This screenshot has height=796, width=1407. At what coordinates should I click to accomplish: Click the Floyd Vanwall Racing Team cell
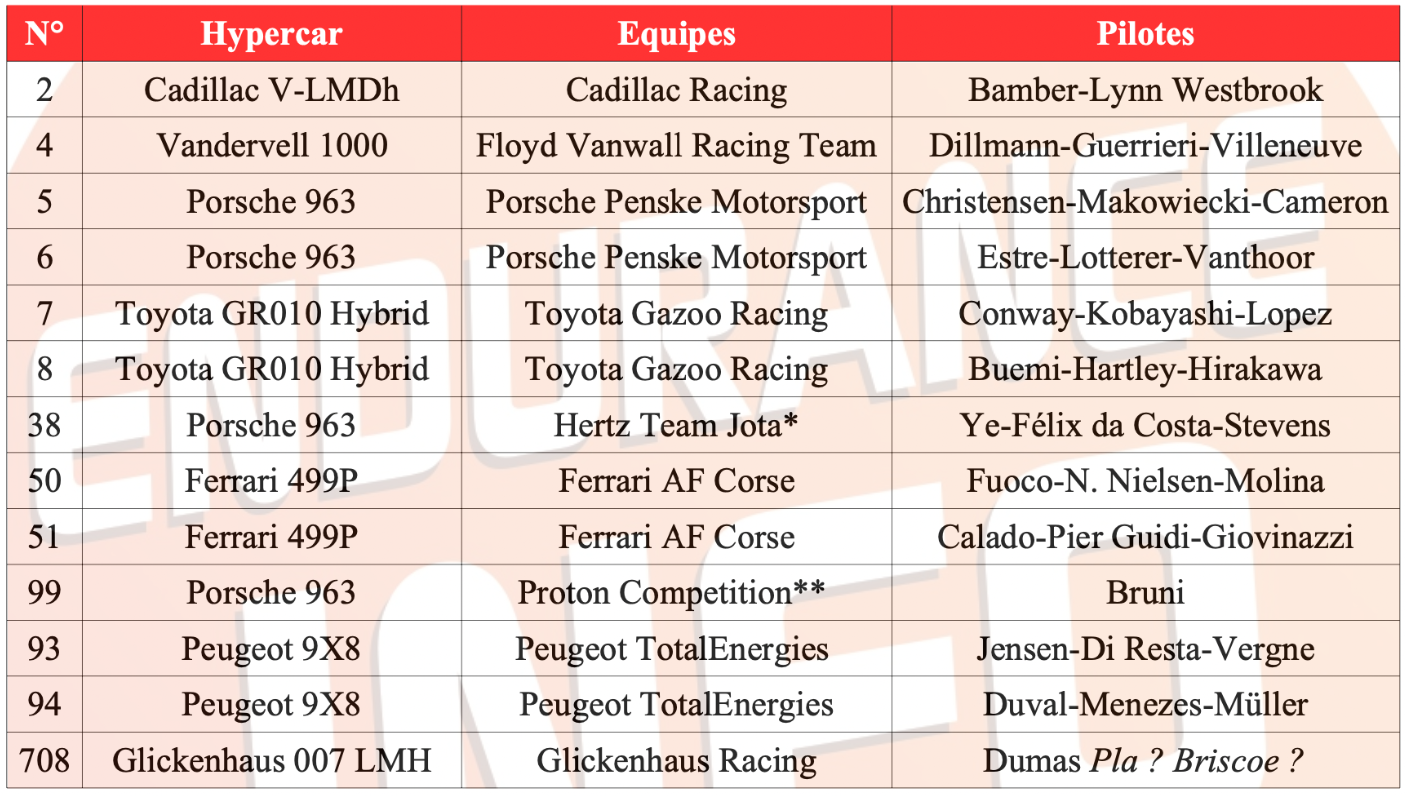coord(676,146)
